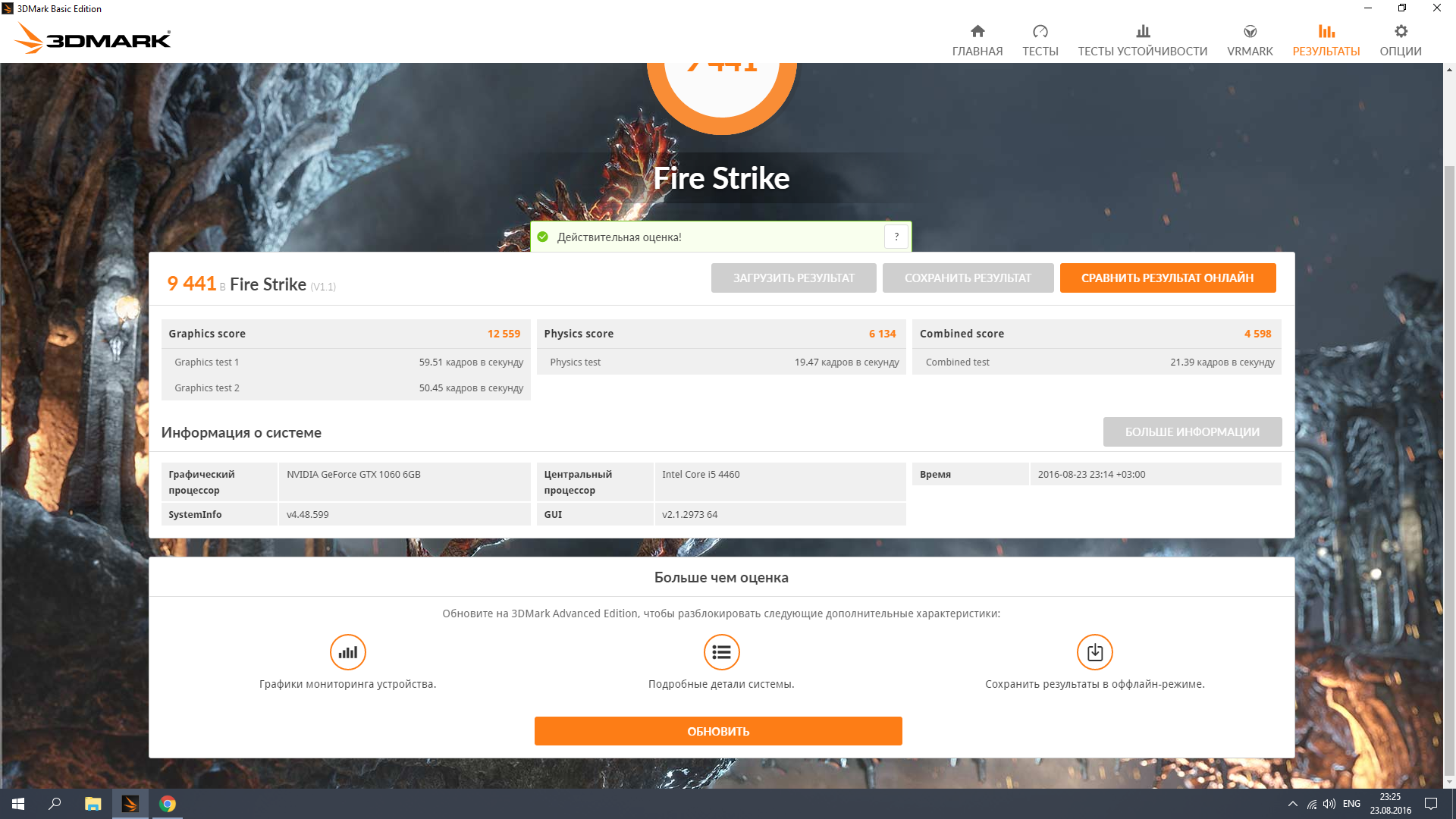Screen dimensions: 1456x819
Task: Click the volume icon in system tray
Action: [x=1329, y=804]
